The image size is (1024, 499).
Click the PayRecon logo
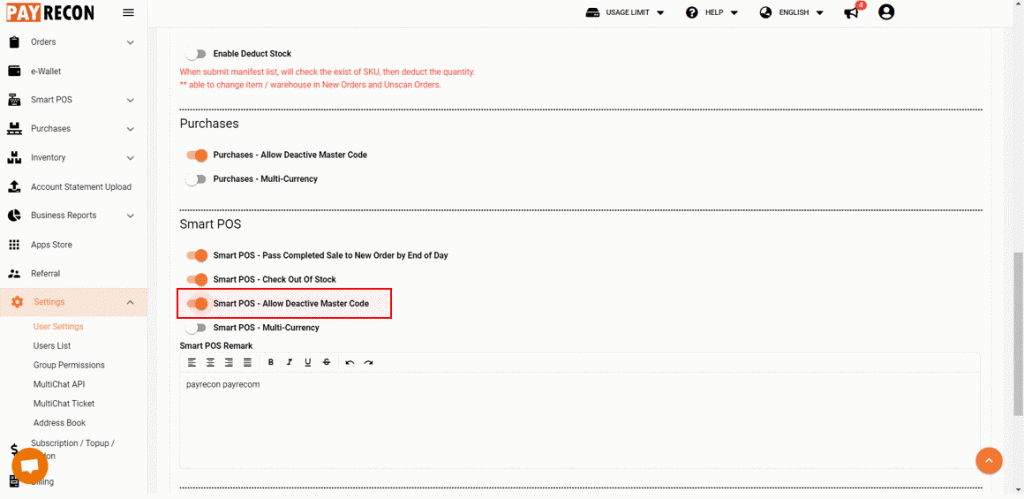(50, 12)
